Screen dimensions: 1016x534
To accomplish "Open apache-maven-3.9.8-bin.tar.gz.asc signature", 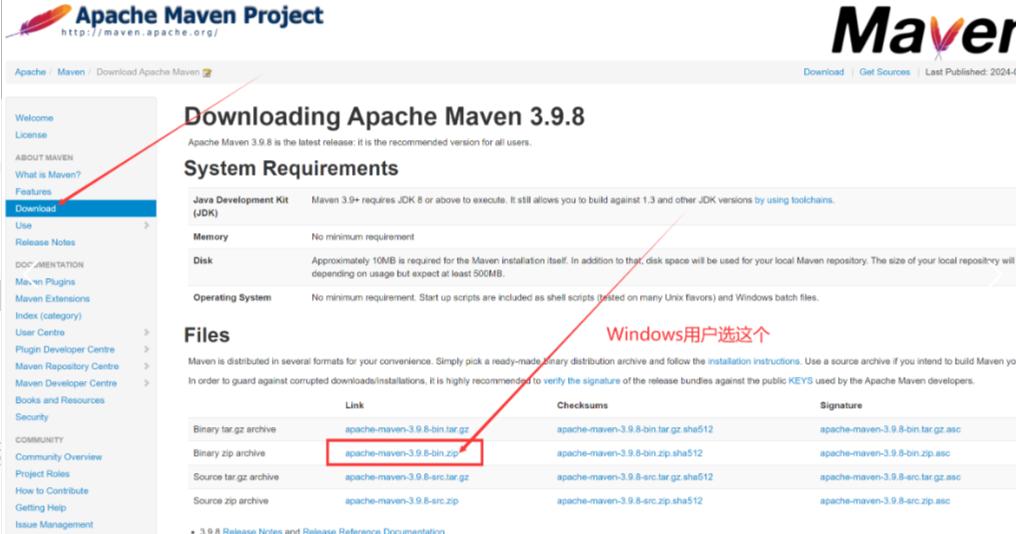I will pyautogui.click(x=890, y=429).
